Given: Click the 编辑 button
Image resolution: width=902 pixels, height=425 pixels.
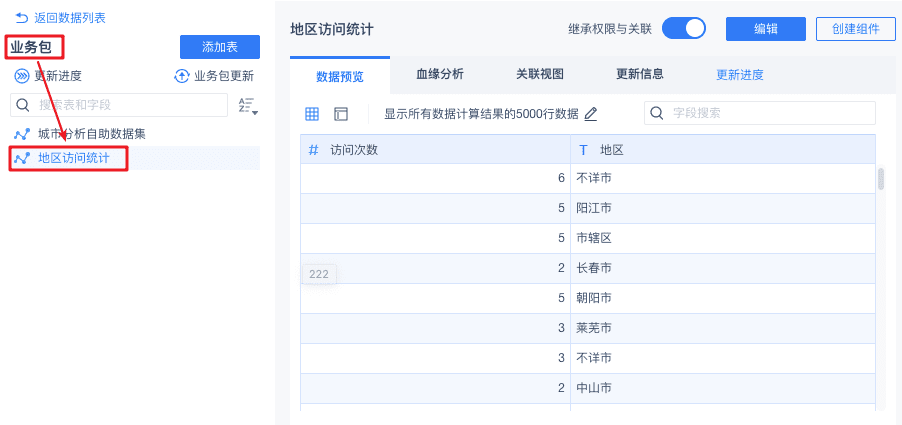Looking at the screenshot, I should pos(766,29).
